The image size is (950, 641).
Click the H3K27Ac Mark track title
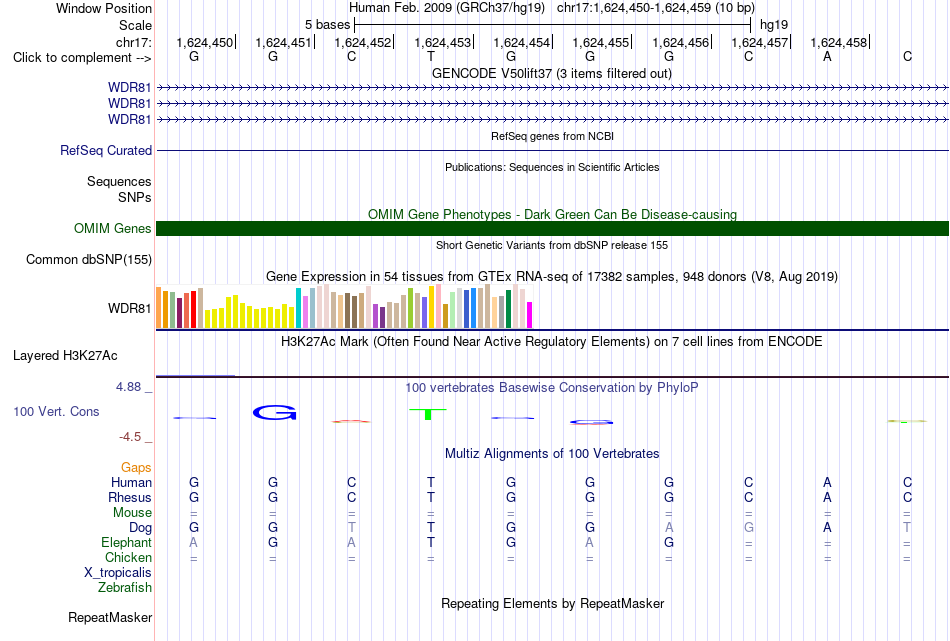tap(552, 341)
